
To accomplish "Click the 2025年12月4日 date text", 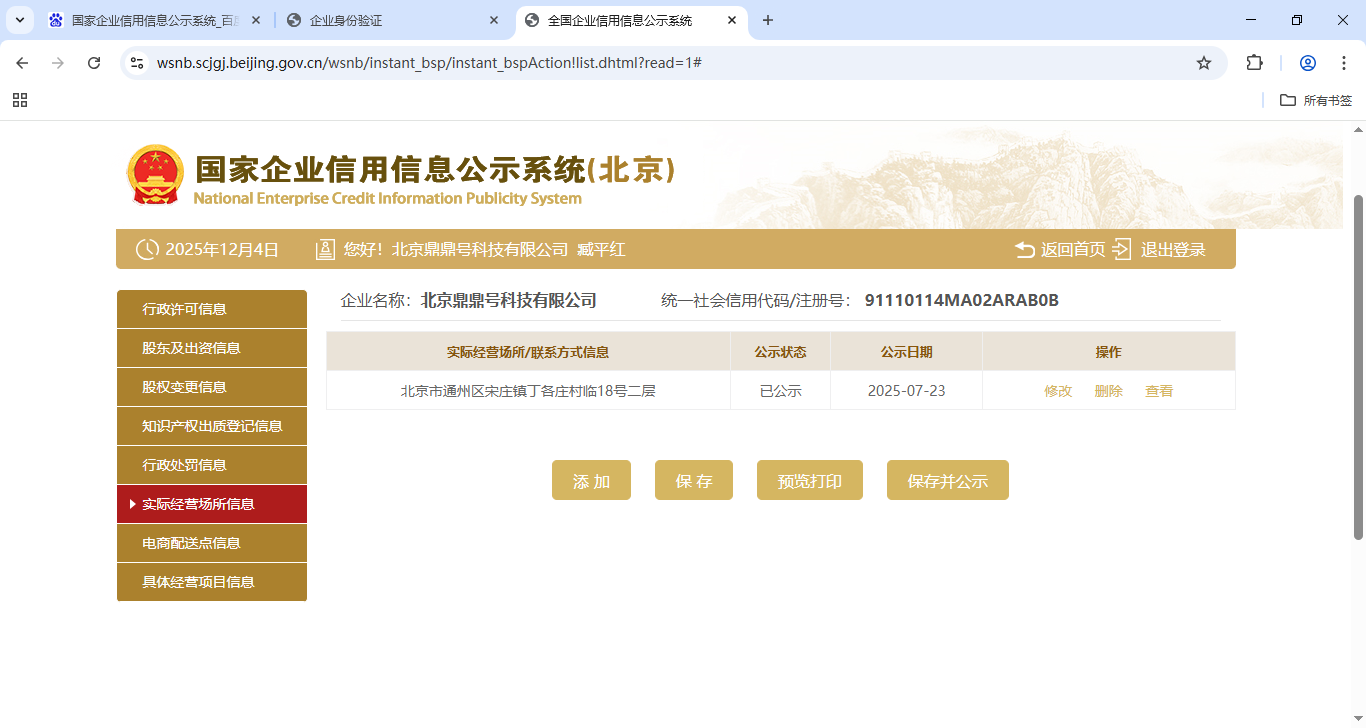I will [x=222, y=250].
